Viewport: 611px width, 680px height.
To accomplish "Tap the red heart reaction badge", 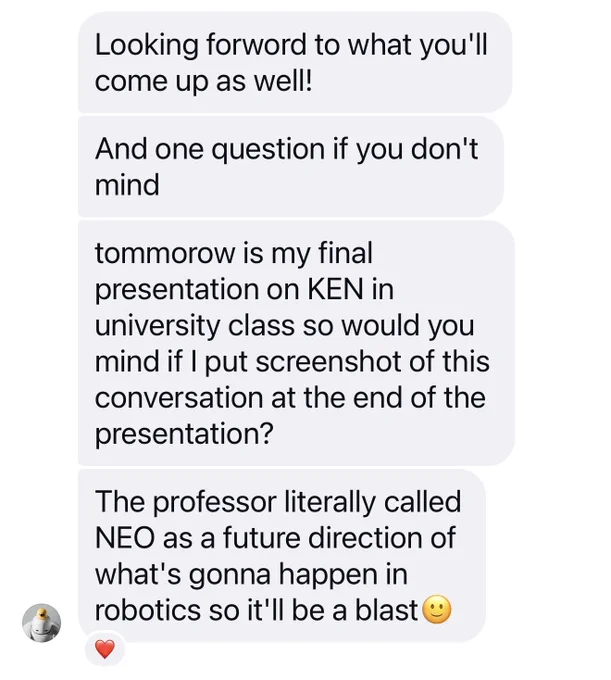I will (x=105, y=649).
